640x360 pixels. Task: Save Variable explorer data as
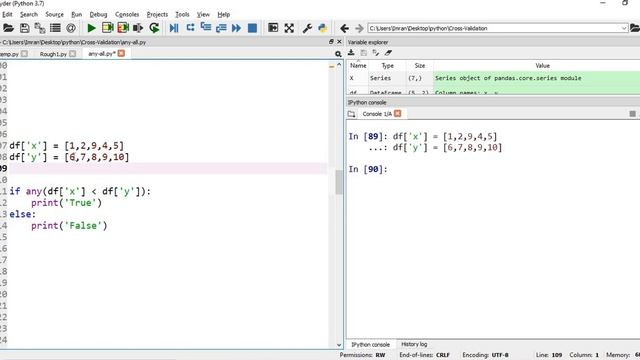376,53
